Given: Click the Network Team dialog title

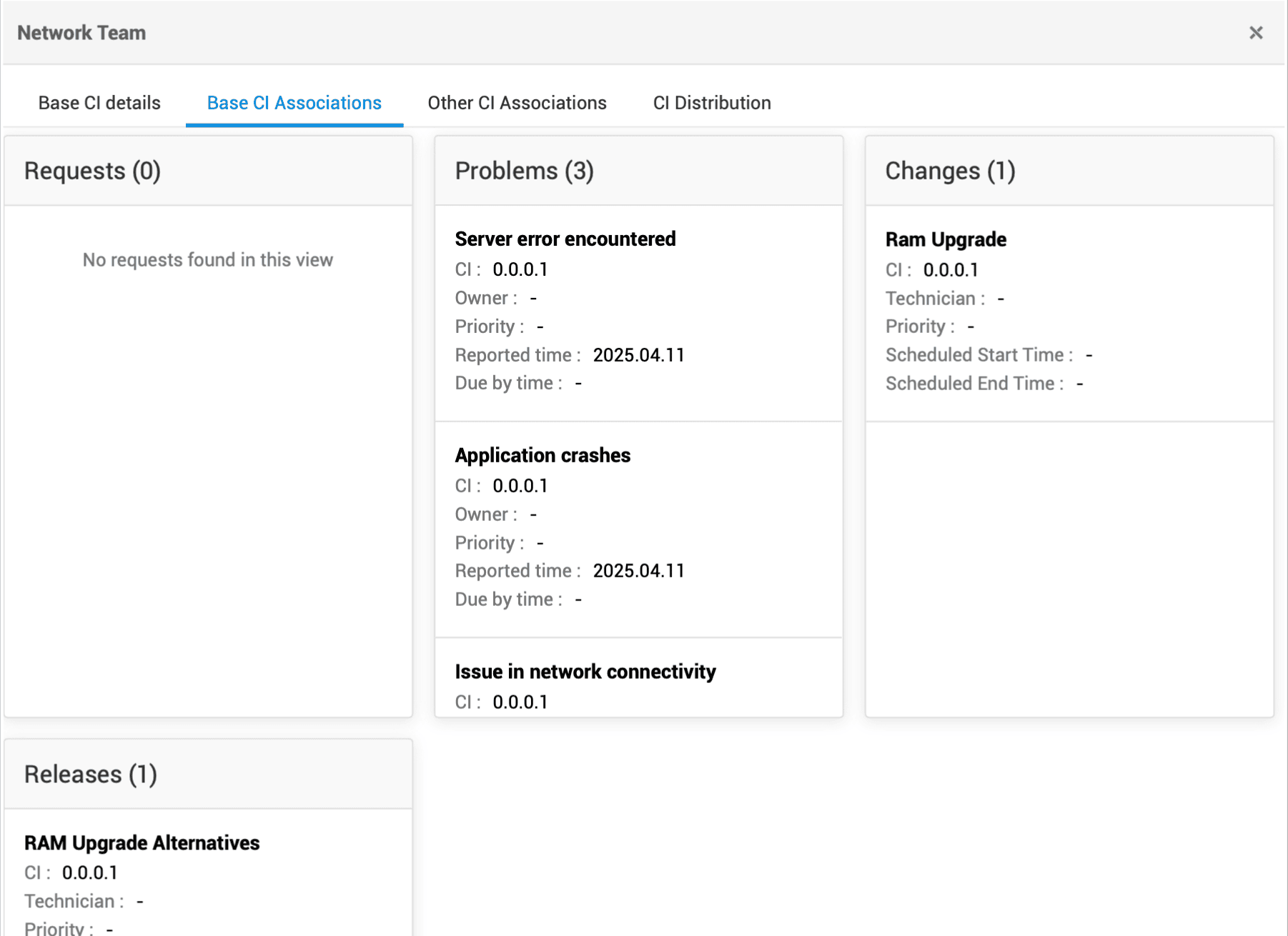Looking at the screenshot, I should (x=81, y=33).
